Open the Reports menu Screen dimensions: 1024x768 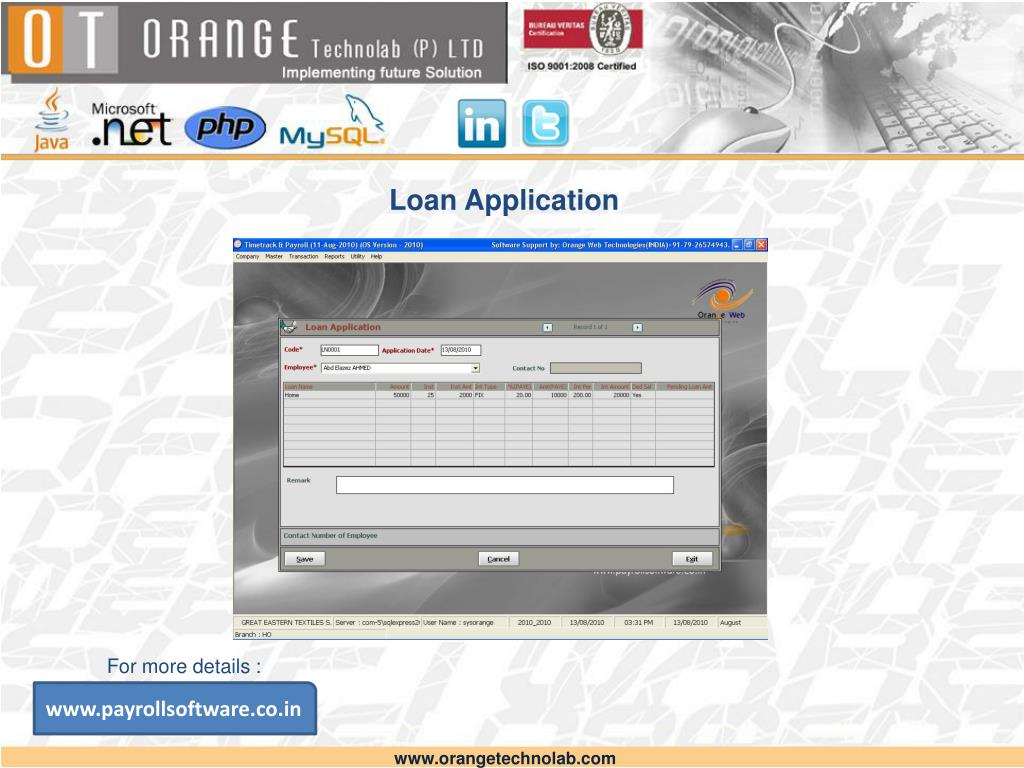click(334, 257)
